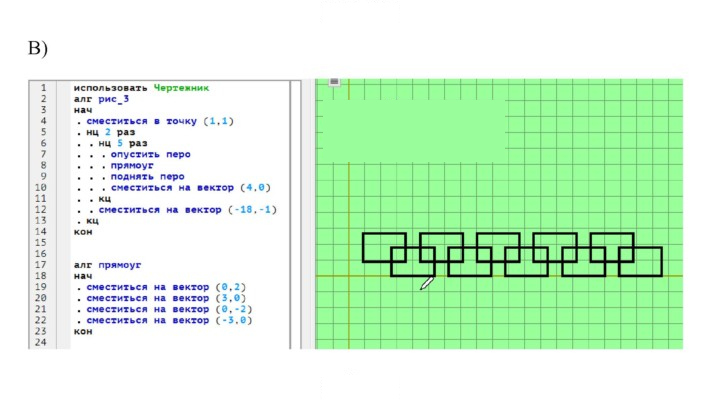This screenshot has height=404, width=720.
Task: Click 'сместиться на вектор (0,-2)' line
Action: click(x=169, y=309)
